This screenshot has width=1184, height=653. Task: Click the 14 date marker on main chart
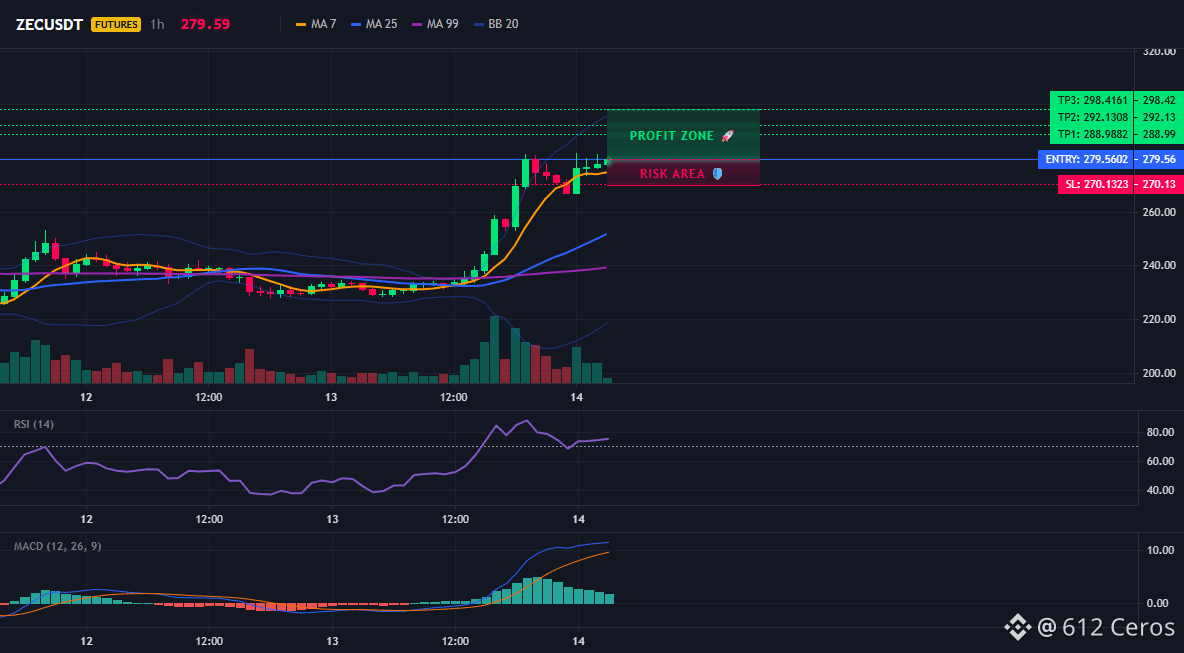pos(578,397)
